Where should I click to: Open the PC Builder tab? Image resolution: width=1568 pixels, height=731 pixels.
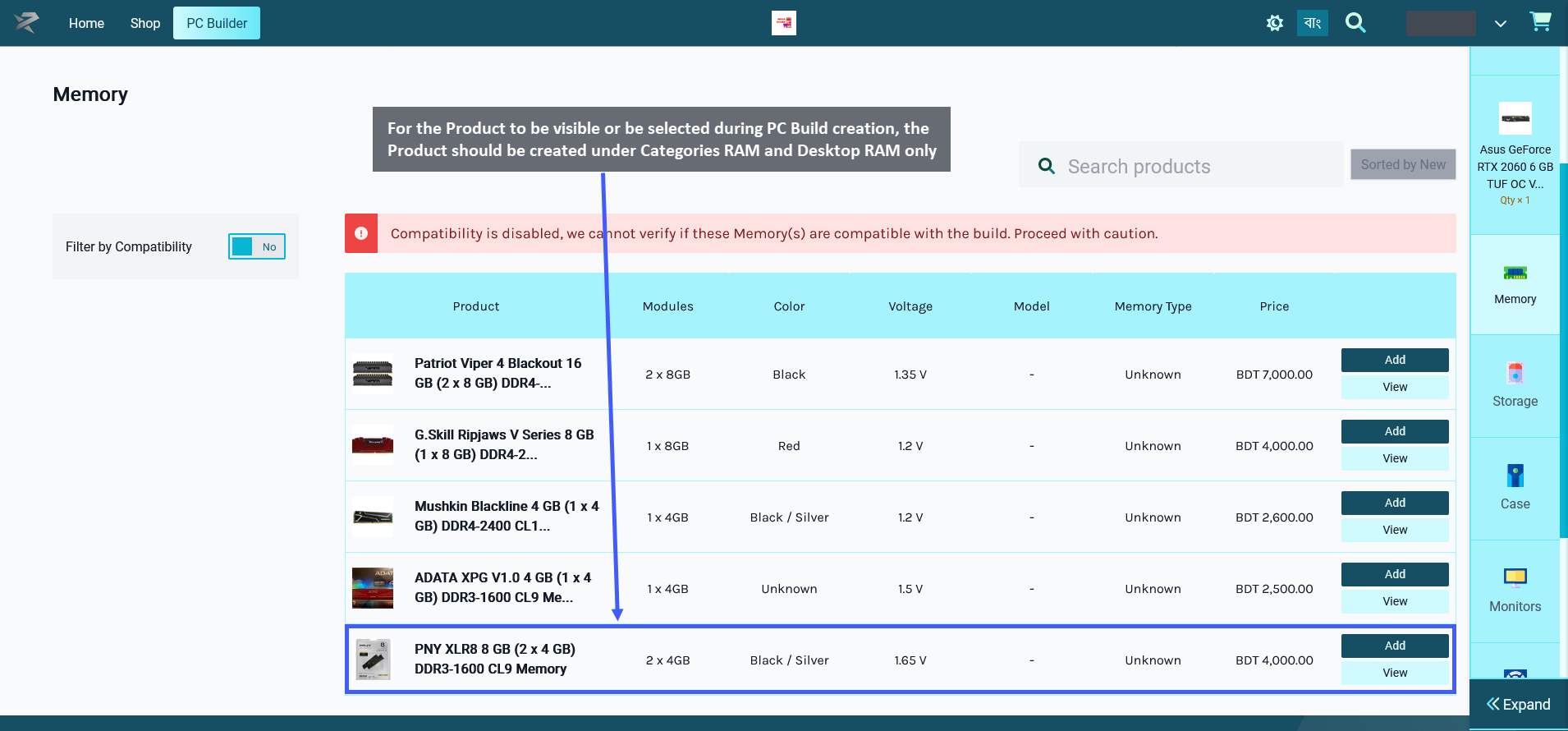(x=217, y=23)
